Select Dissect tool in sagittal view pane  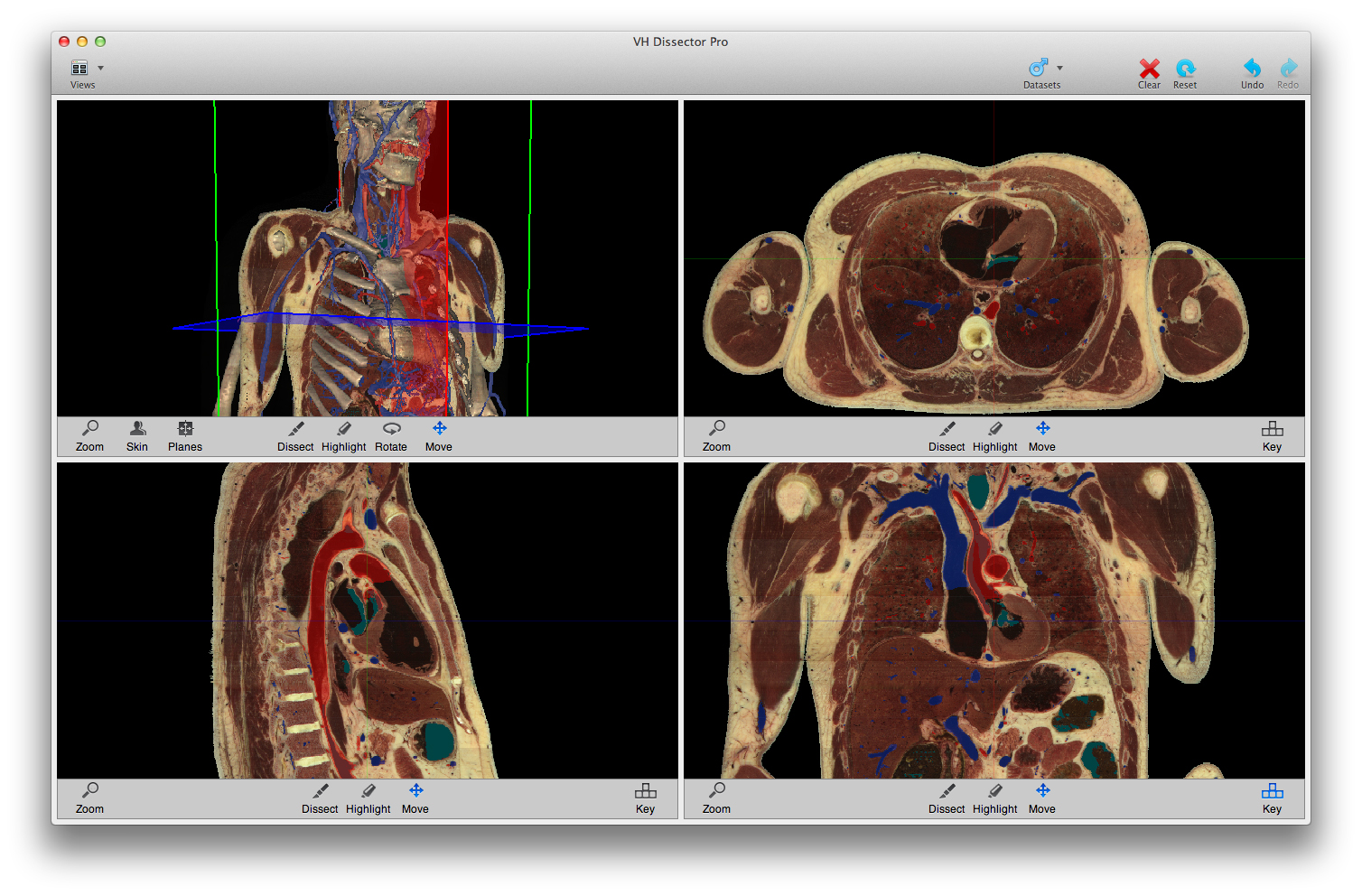point(320,798)
